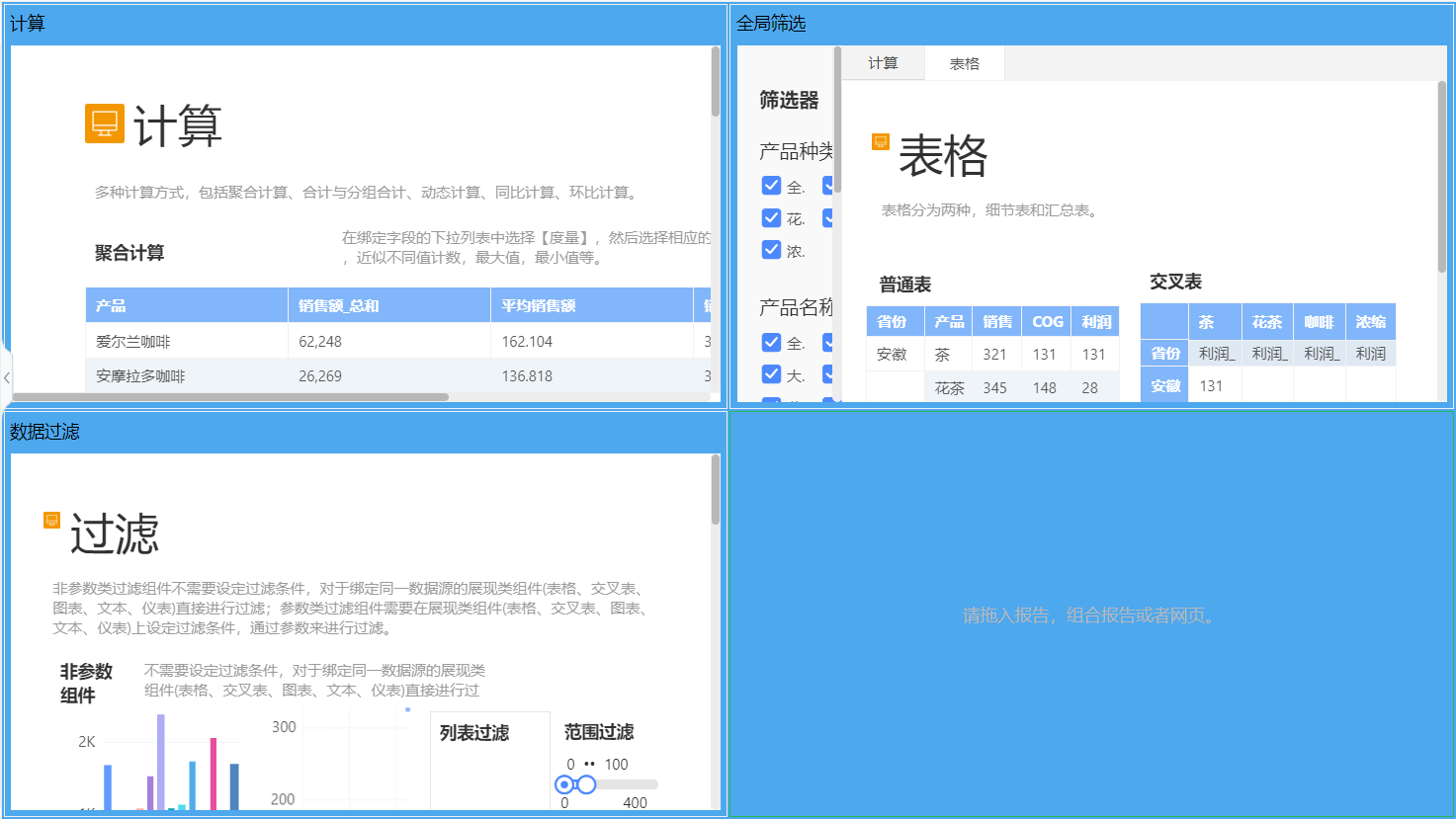Click the orange monitor icon beside 计算 heading
This screenshot has width=1456, height=819.
coord(103,123)
